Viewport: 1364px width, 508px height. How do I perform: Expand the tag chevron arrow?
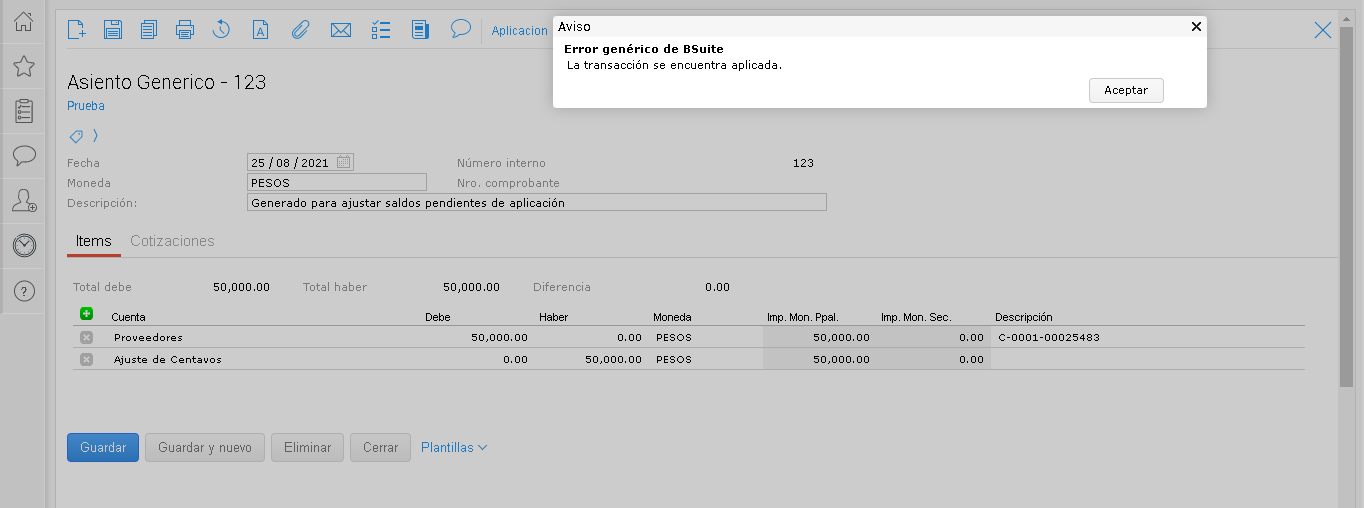[x=95, y=136]
